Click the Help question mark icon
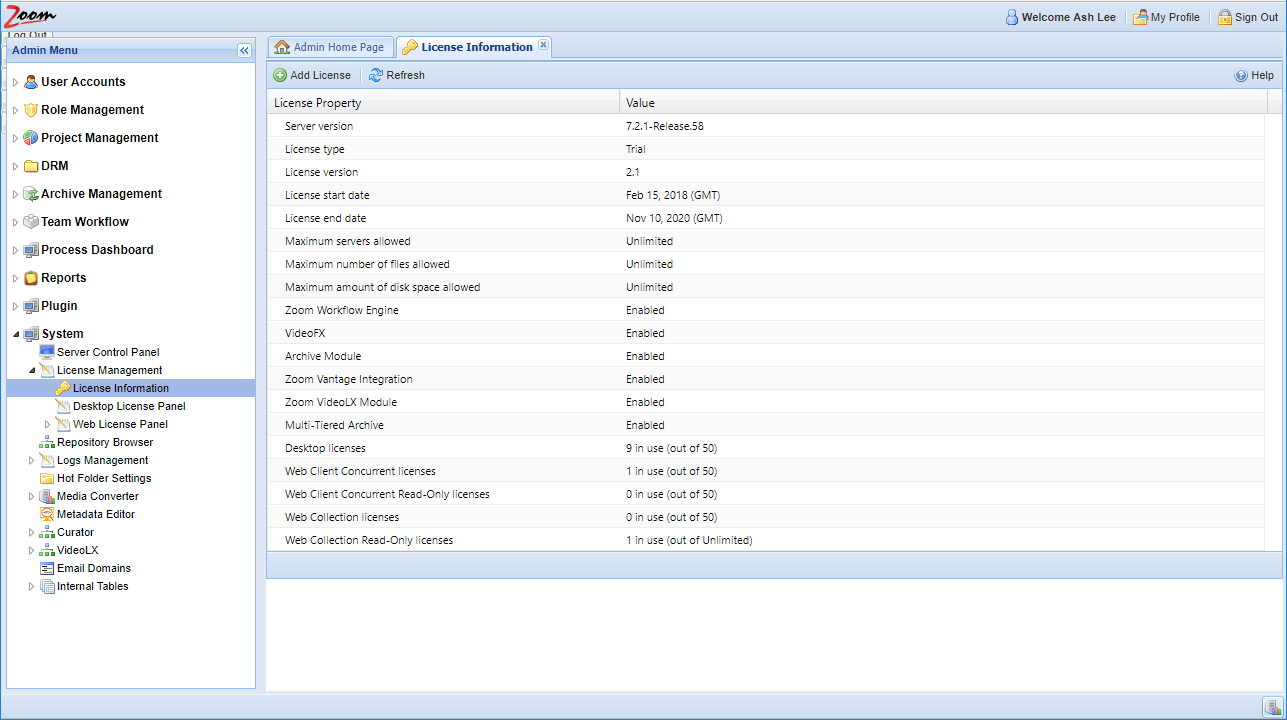 tap(1241, 75)
